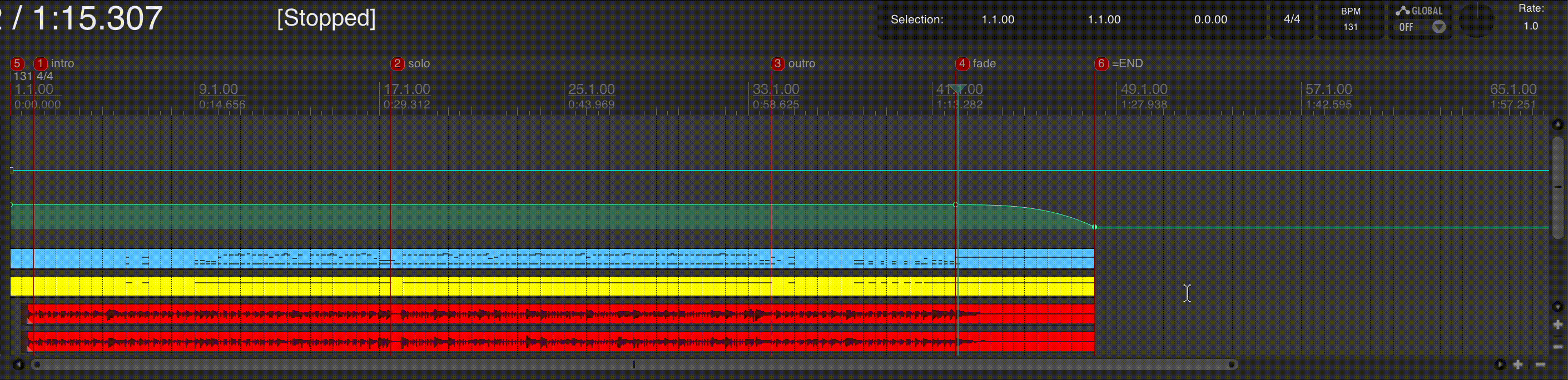Click the scroll up arrow of vertical scrollbar
This screenshot has height=380, width=1568.
[1557, 124]
